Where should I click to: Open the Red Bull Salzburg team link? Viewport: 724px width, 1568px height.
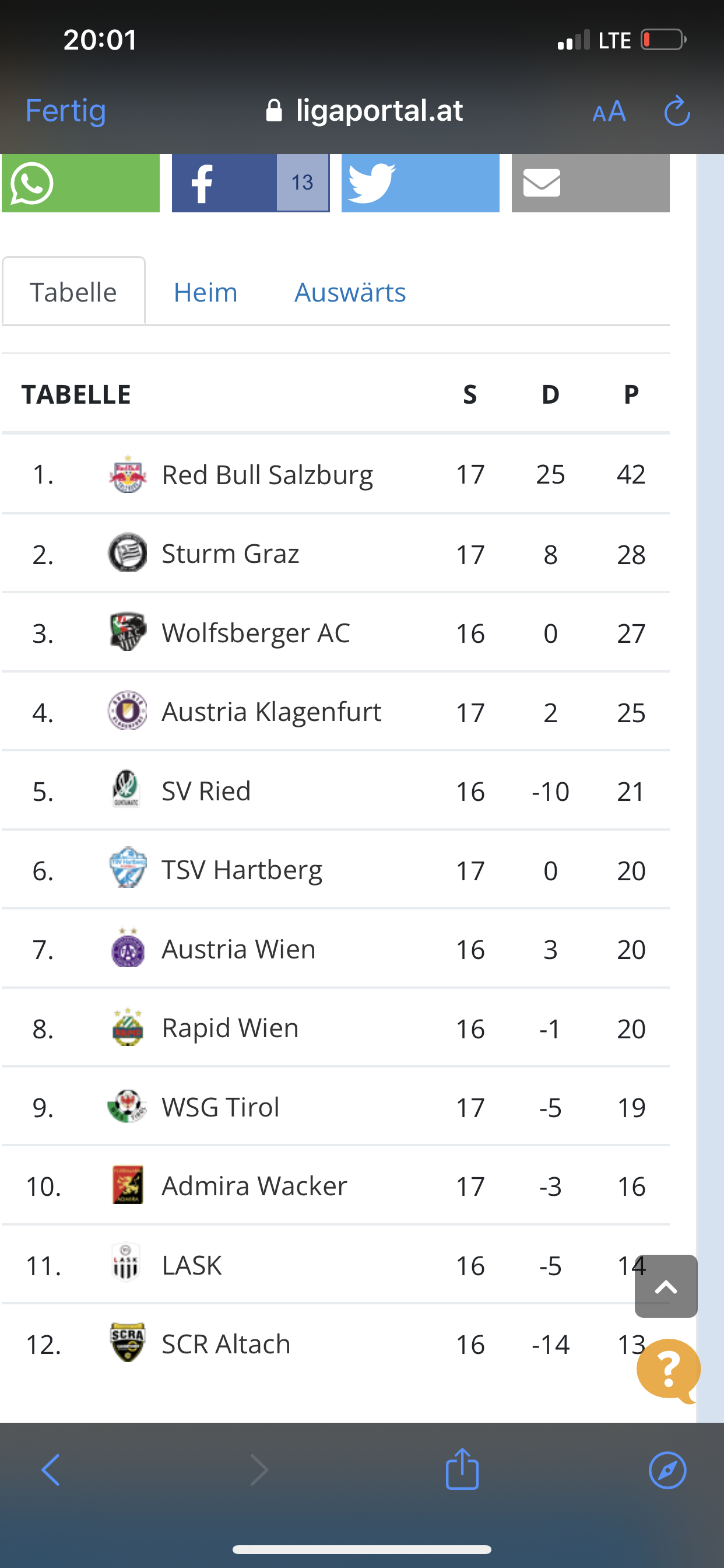tap(267, 475)
